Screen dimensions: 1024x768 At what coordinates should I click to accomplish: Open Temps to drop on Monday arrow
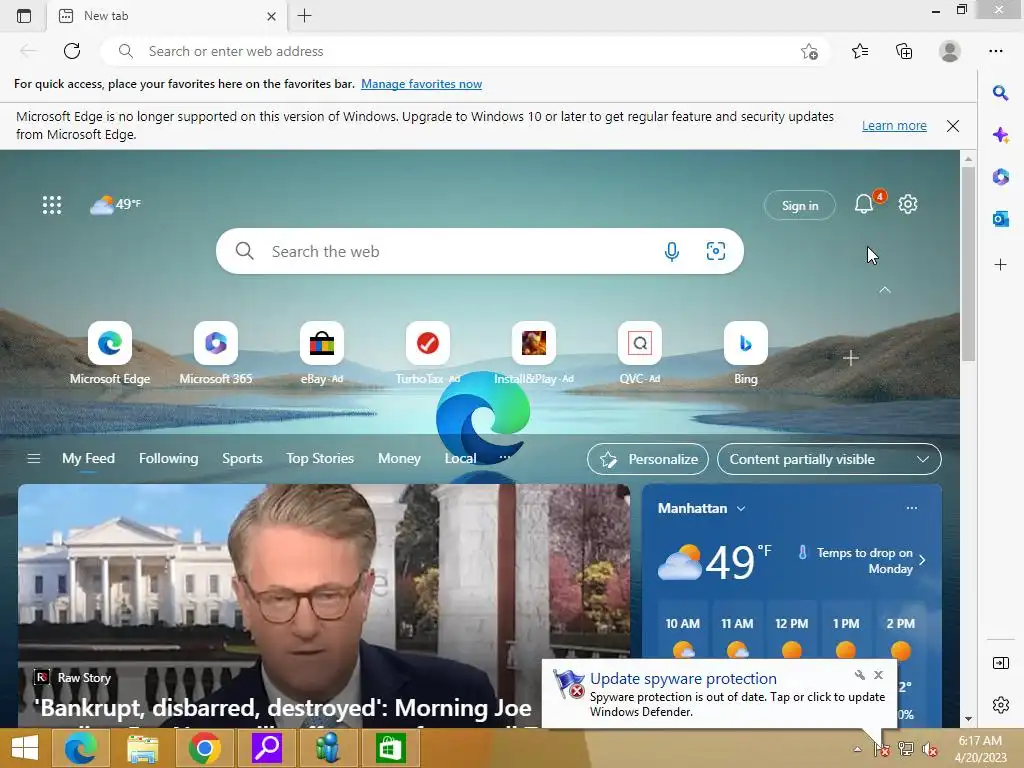[922, 560]
